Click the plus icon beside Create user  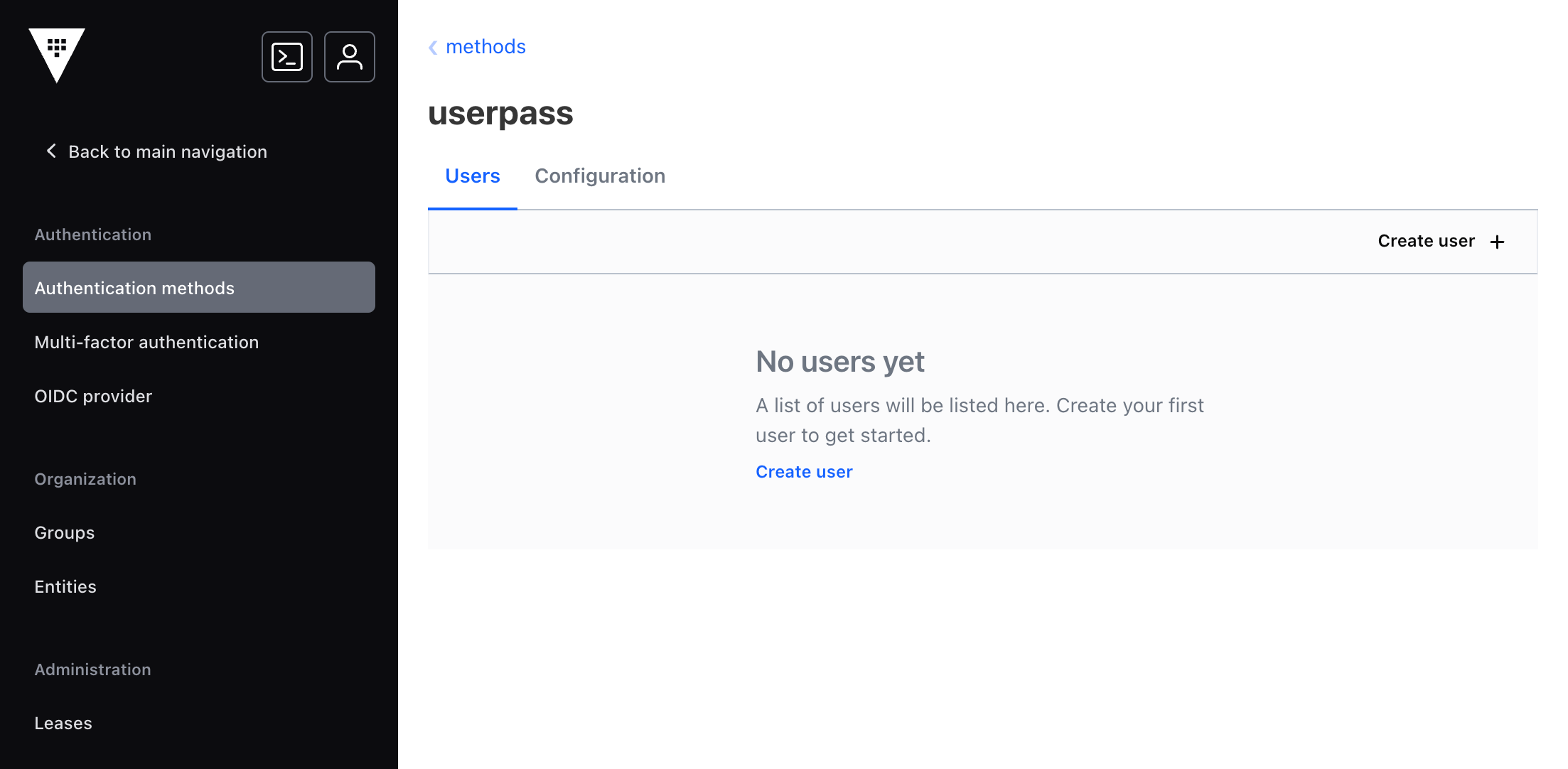1497,242
